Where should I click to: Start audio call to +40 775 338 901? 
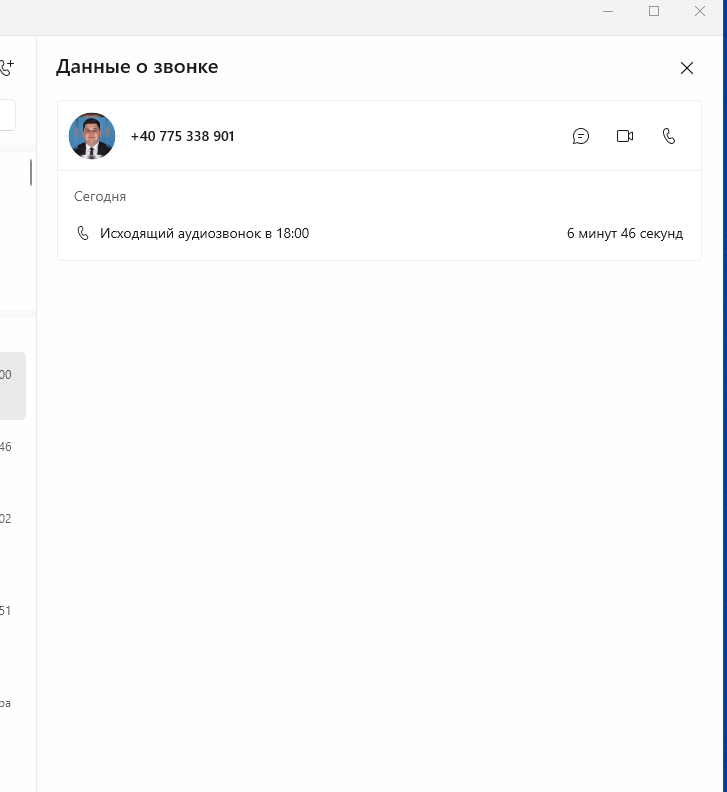(669, 136)
